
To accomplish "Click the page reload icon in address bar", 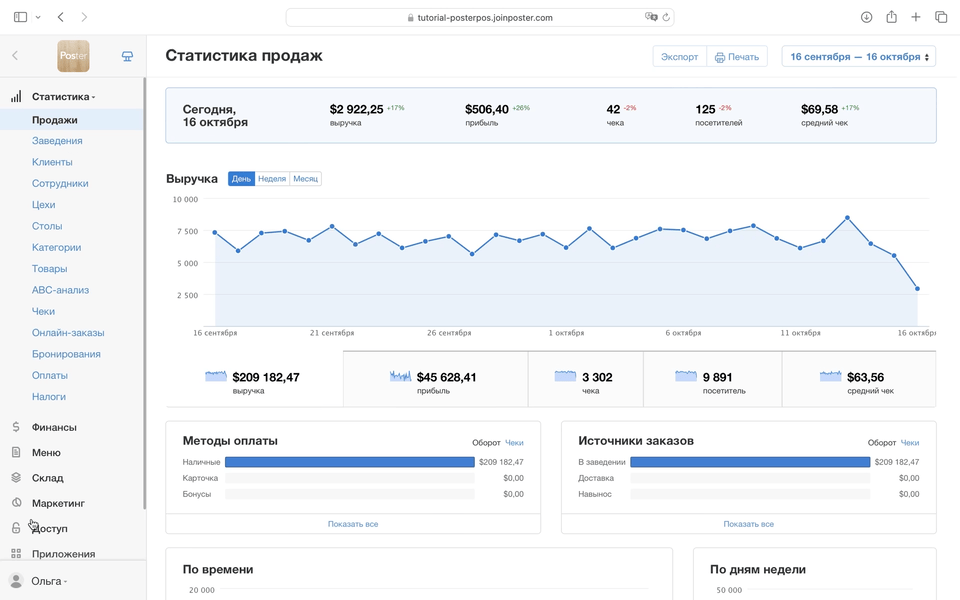I will click(667, 17).
